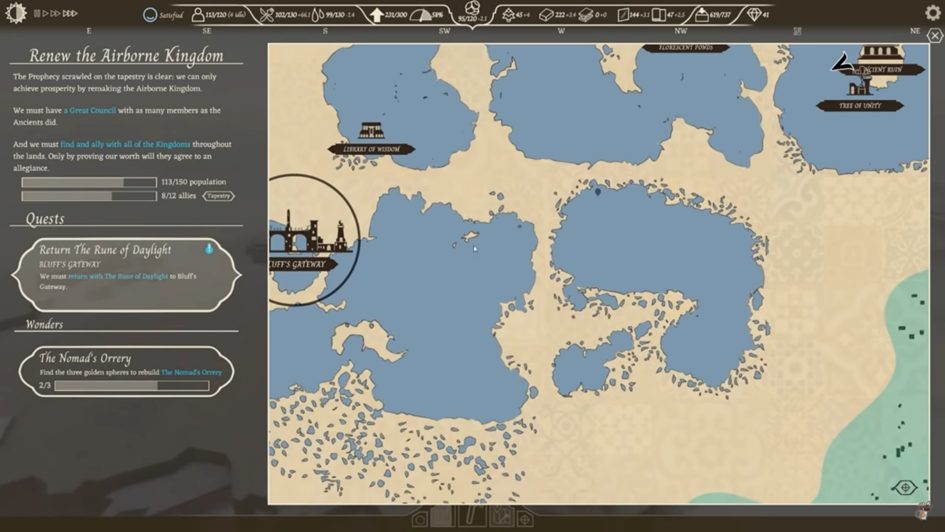Open the find and ally with Kingdoms link
Viewport: 945px width, 532px height.
(x=125, y=144)
